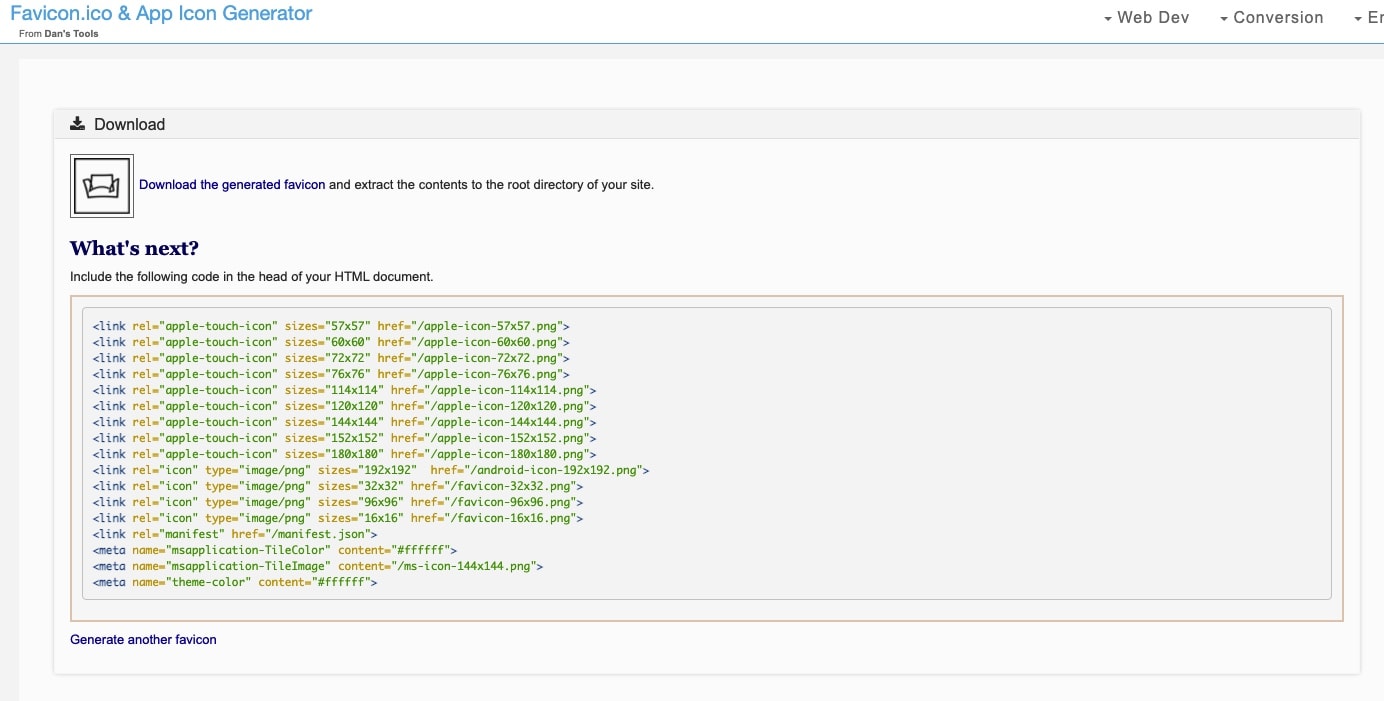Click the "Download the generated favicon" link

click(x=232, y=184)
